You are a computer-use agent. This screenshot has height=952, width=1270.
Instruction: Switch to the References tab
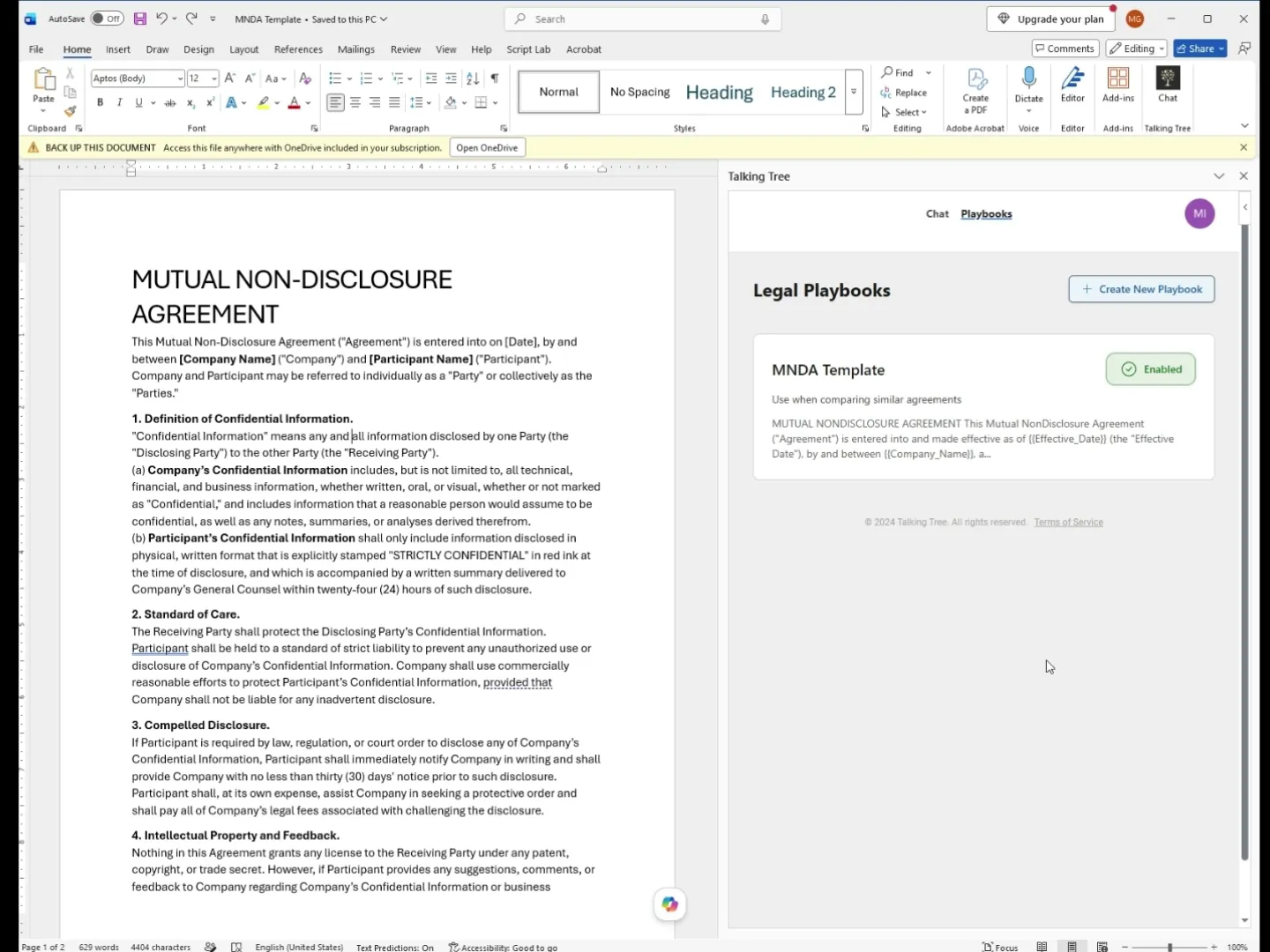[298, 49]
